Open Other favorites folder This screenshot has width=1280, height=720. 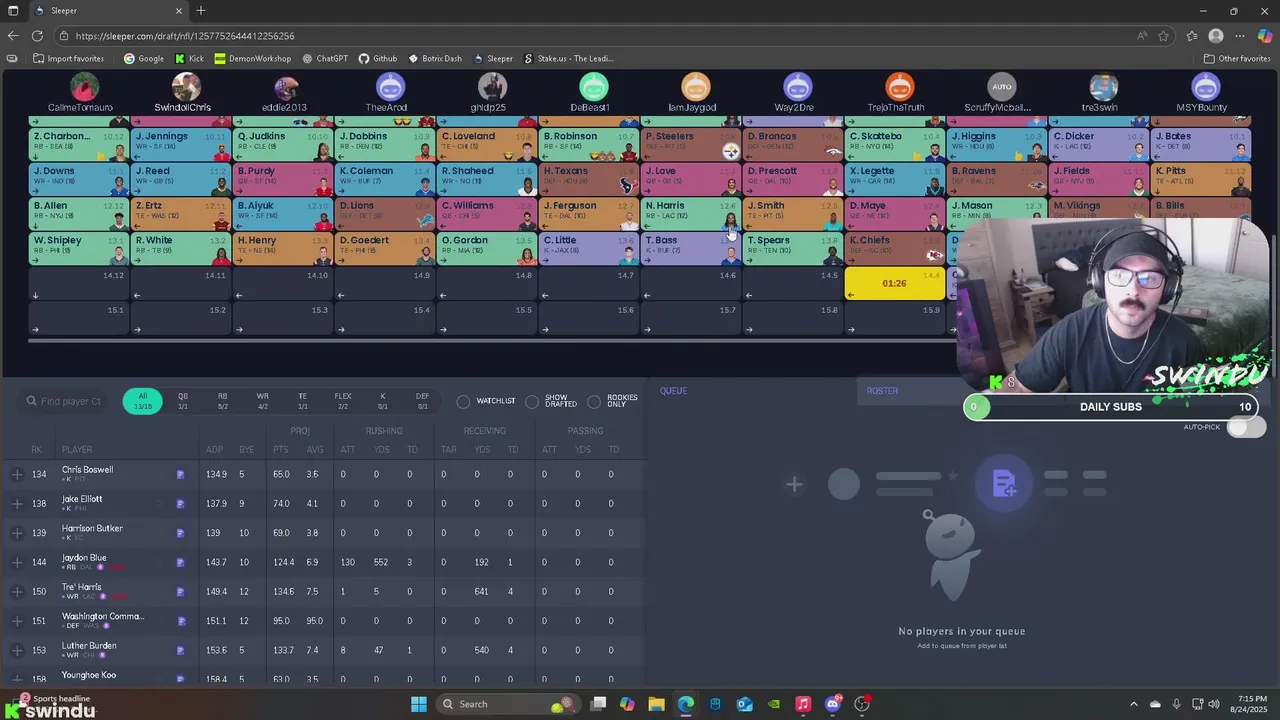pyautogui.click(x=1237, y=58)
